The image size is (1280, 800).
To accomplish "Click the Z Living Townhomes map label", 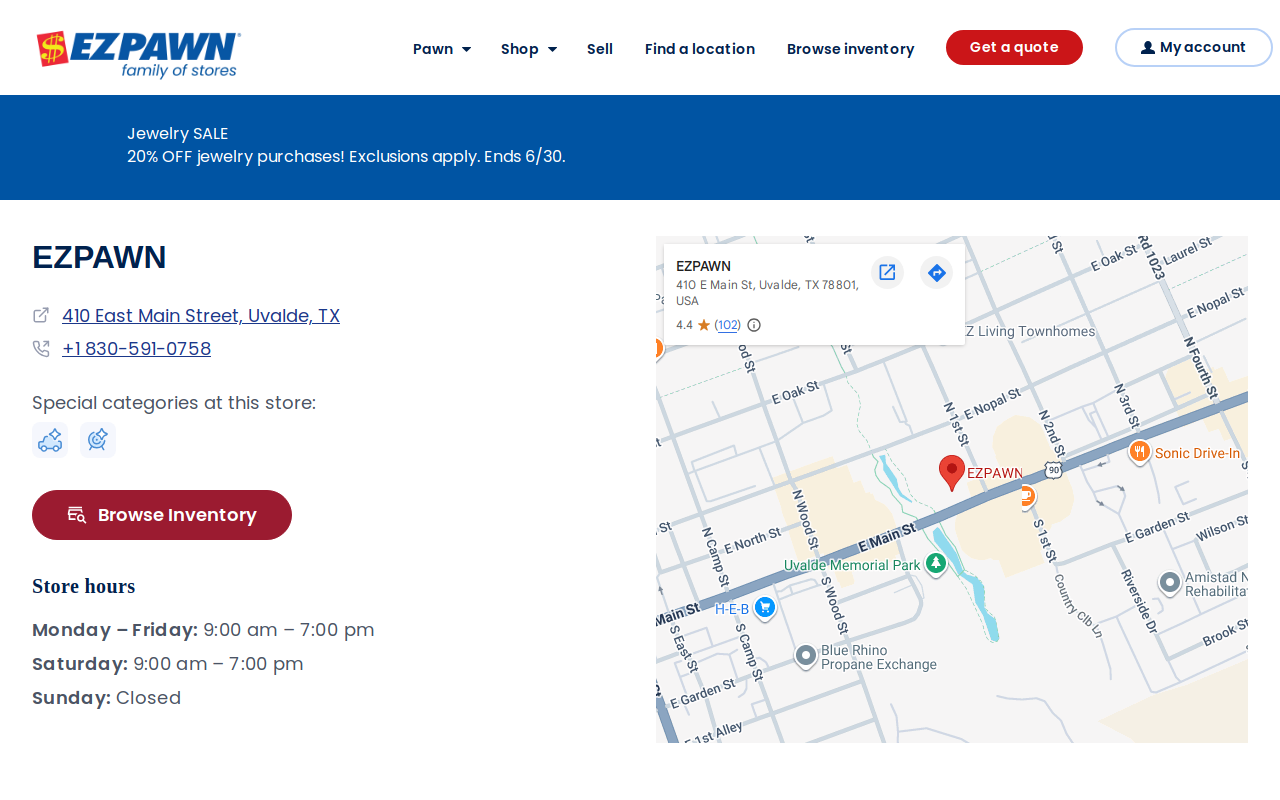I will pos(1030,331).
